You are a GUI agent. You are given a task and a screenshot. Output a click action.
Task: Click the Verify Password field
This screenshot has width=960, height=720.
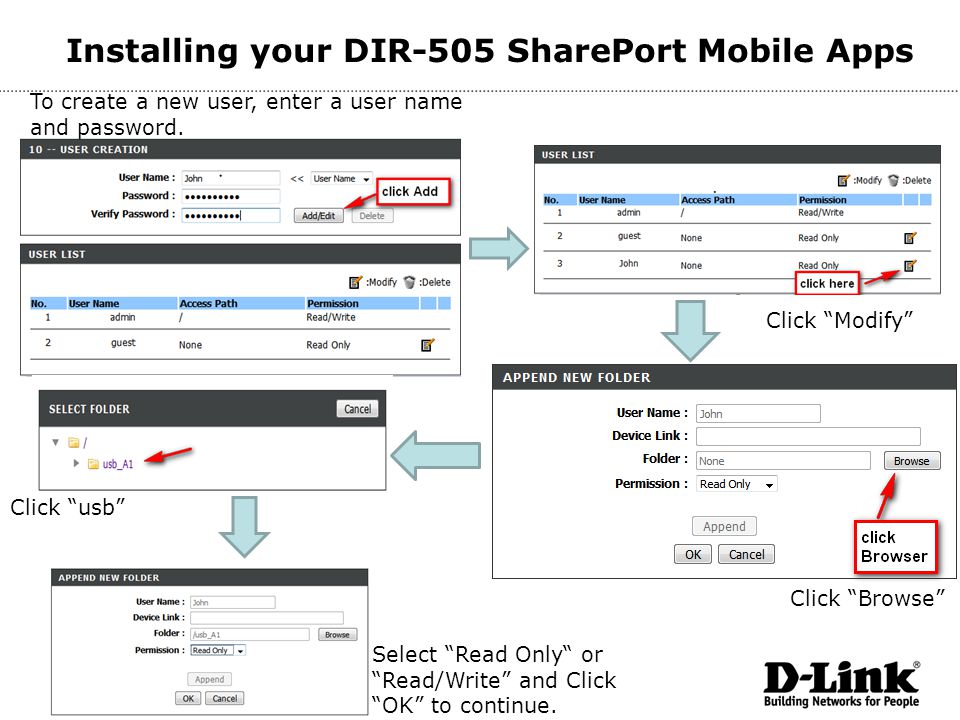(231, 215)
